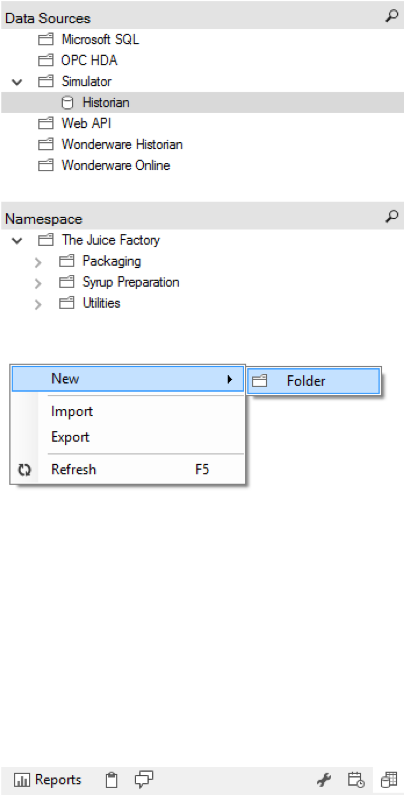Select the Wonderware Online folder

coord(116,165)
